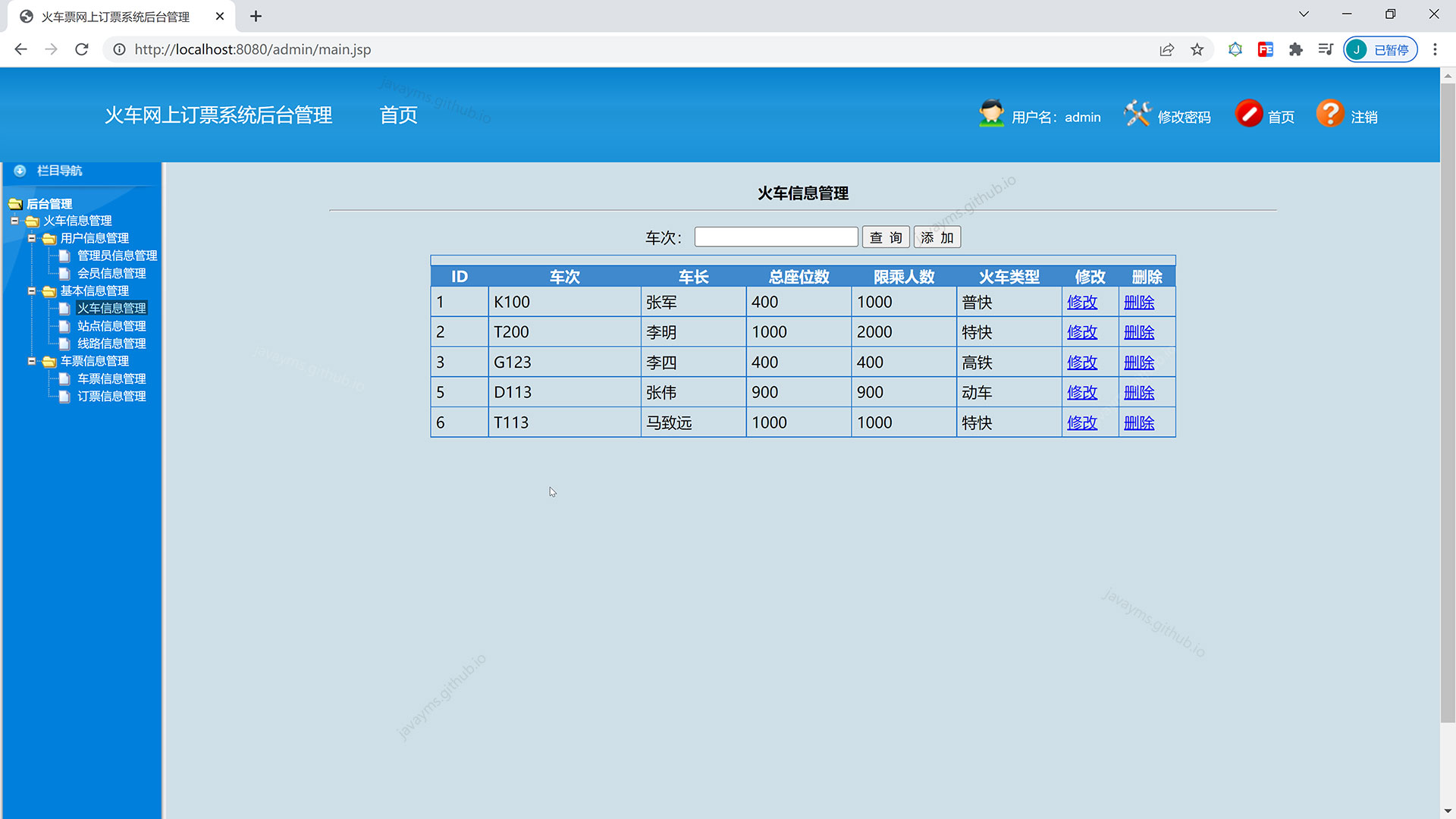The width and height of the screenshot is (1456, 819).
Task: Click 删除 for train D113
Action: 1139,392
